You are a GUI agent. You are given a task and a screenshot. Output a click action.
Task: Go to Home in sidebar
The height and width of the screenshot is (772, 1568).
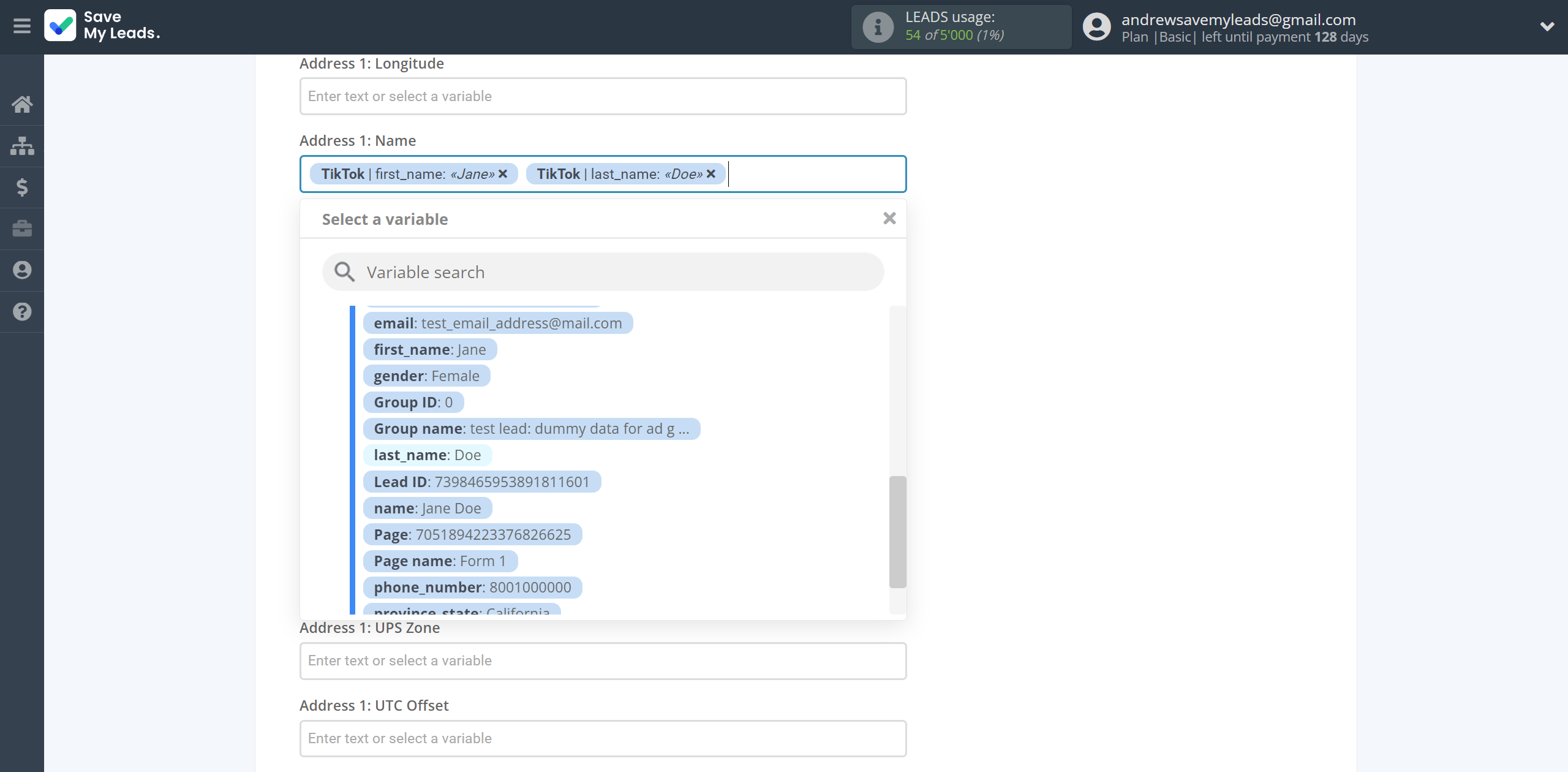pyautogui.click(x=22, y=105)
